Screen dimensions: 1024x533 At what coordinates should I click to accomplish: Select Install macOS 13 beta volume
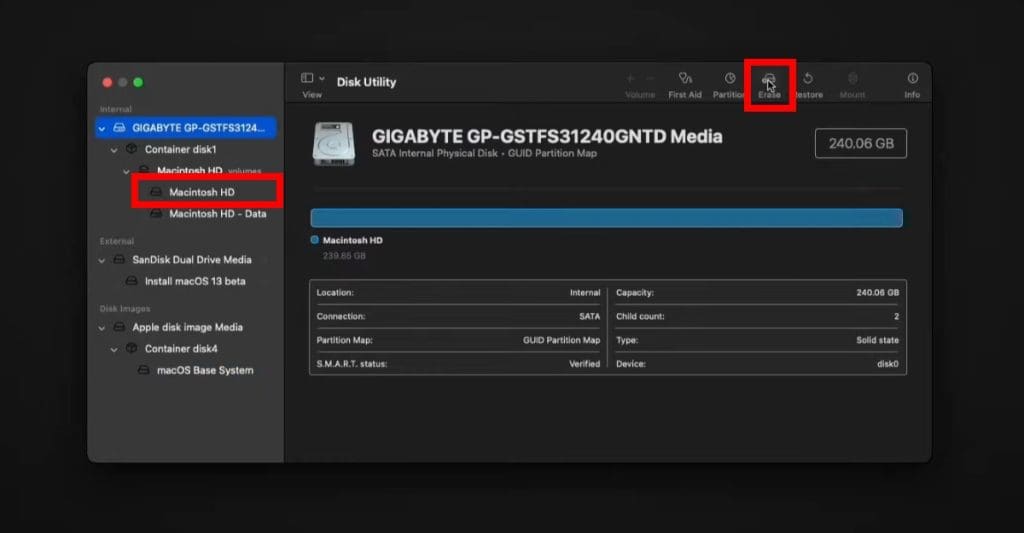coord(194,281)
